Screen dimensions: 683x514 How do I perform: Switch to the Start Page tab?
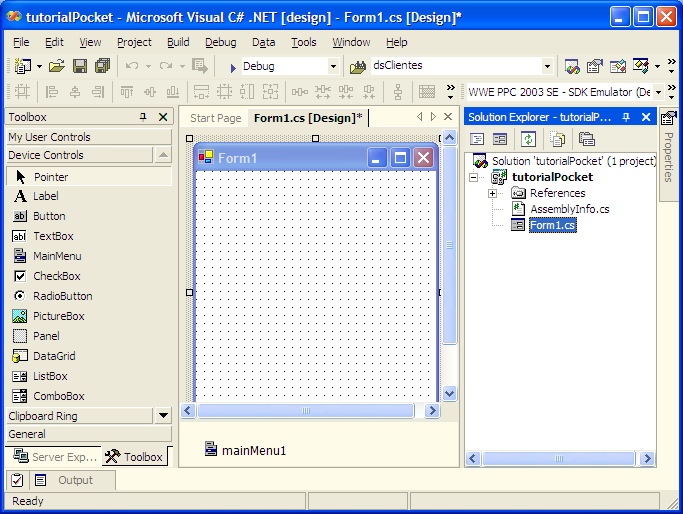click(x=215, y=118)
